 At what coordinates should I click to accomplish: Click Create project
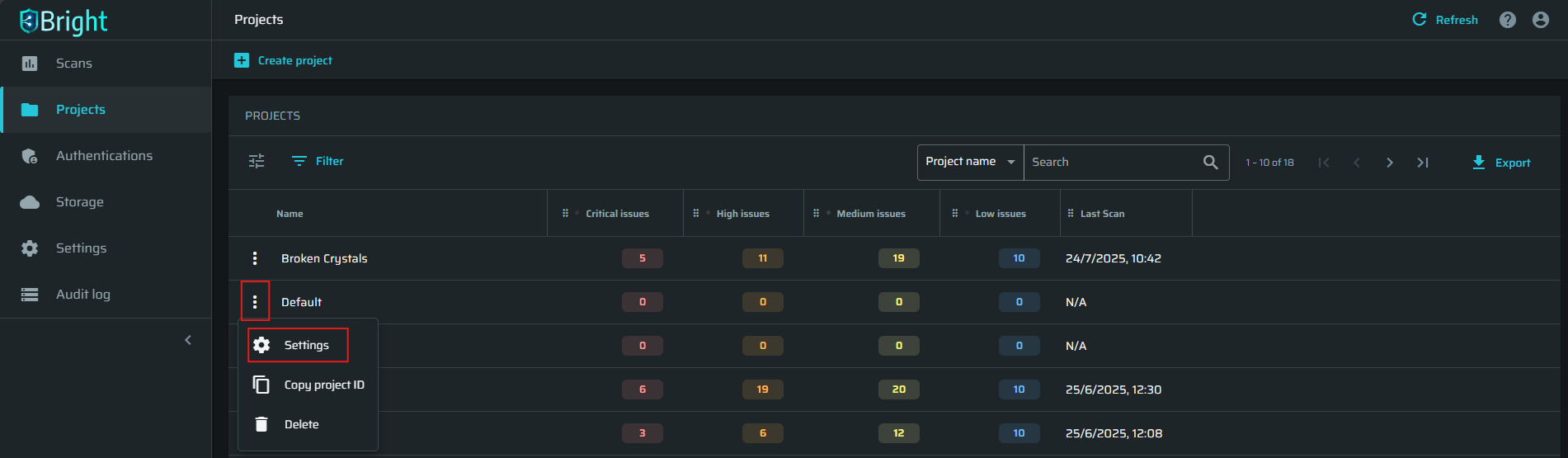(283, 60)
